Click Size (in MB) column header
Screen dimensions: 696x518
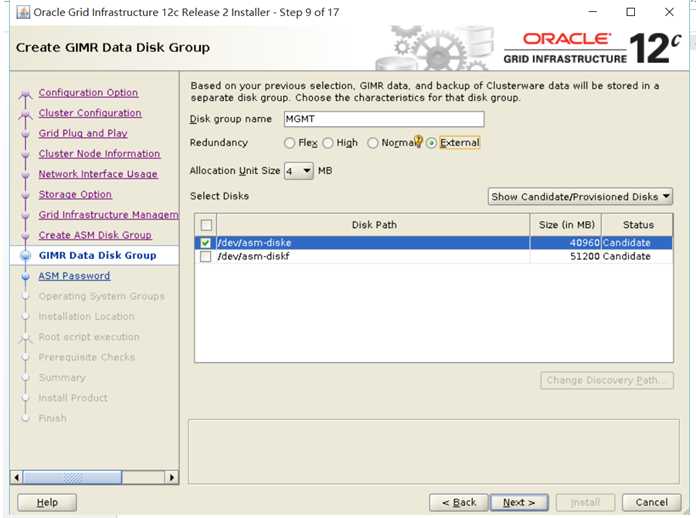pos(566,225)
